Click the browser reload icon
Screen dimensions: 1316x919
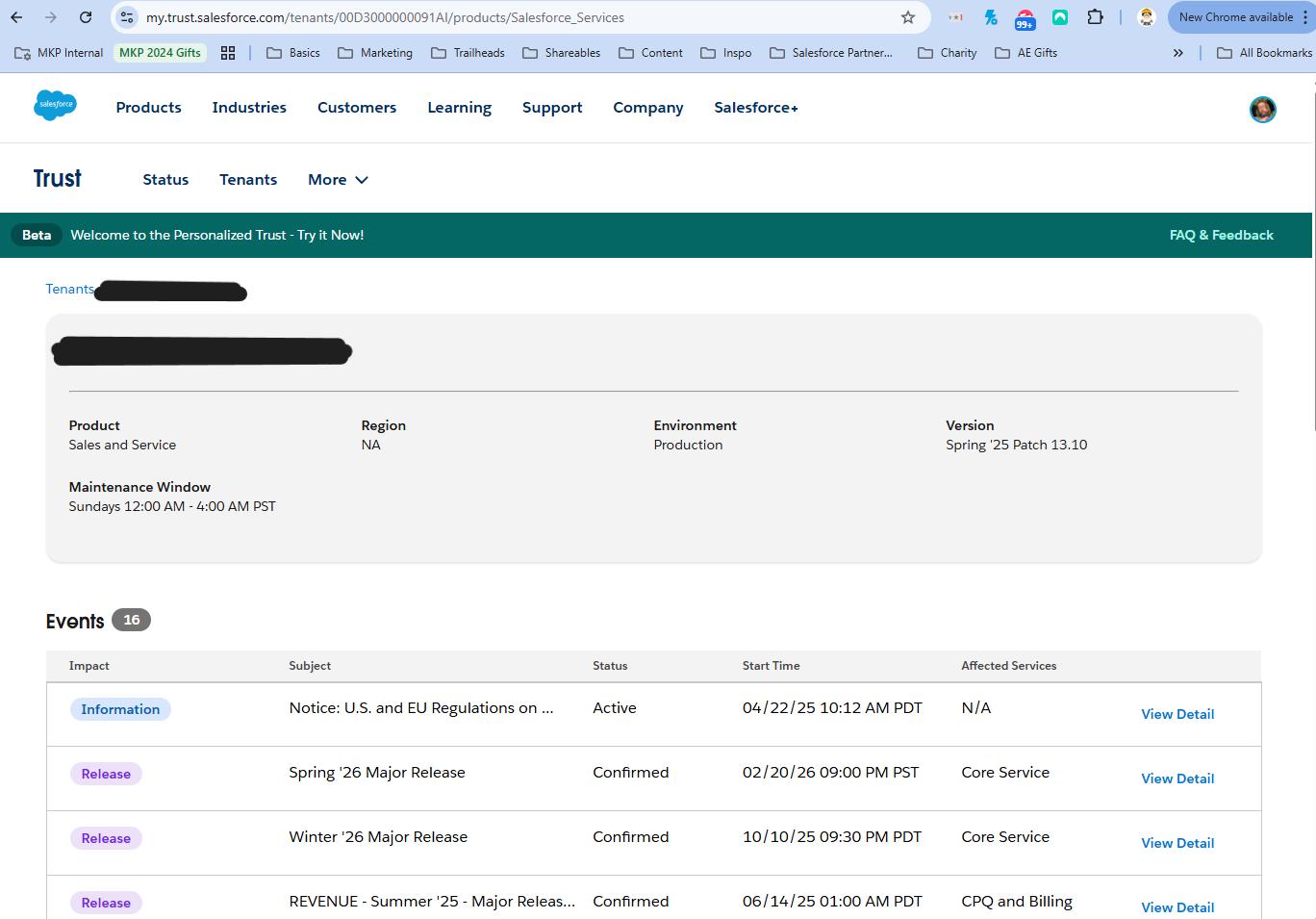click(x=86, y=17)
